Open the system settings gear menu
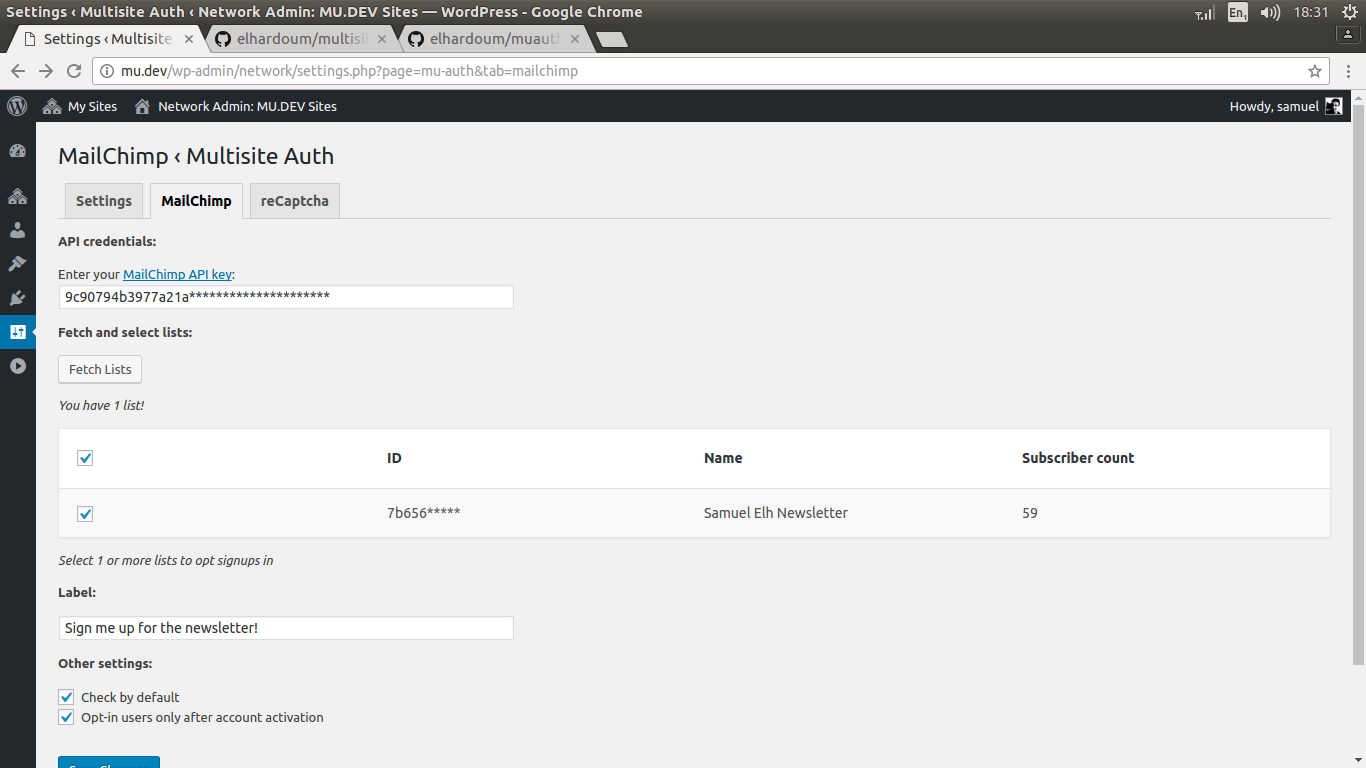Image resolution: width=1366 pixels, height=768 pixels. click(1350, 12)
